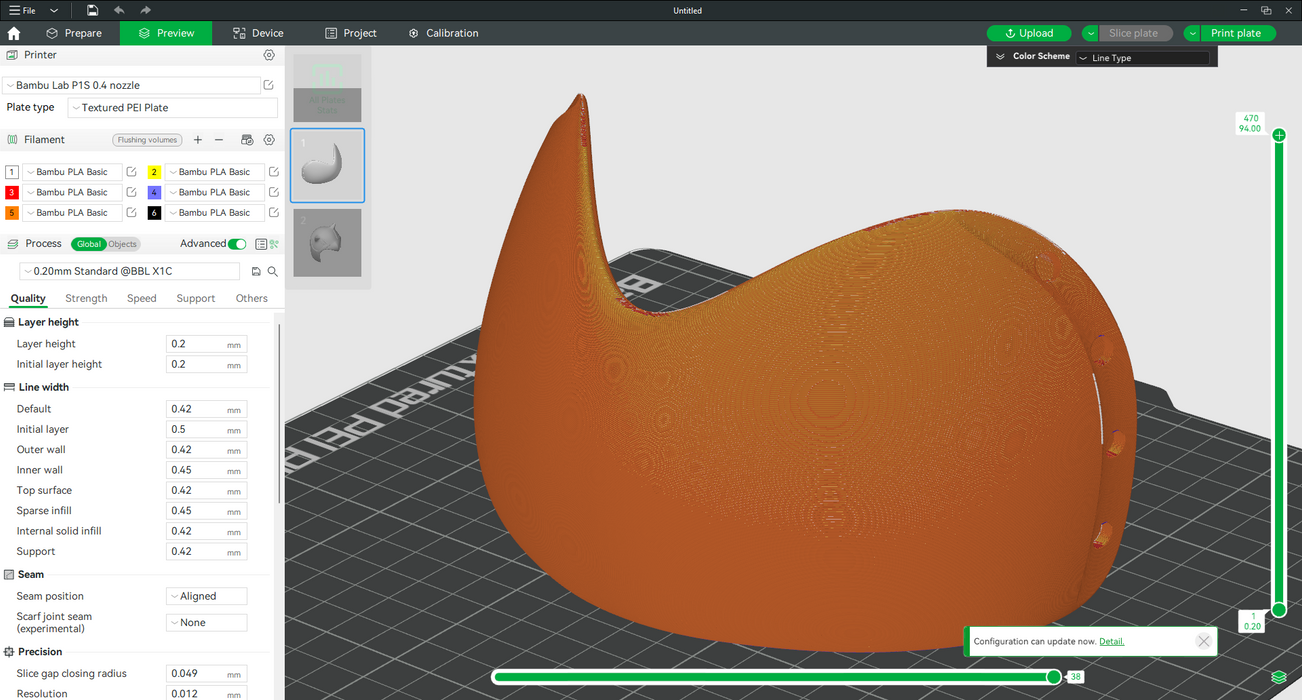Select filament 3 red color swatch
The image size is (1302, 700).
pos(12,192)
